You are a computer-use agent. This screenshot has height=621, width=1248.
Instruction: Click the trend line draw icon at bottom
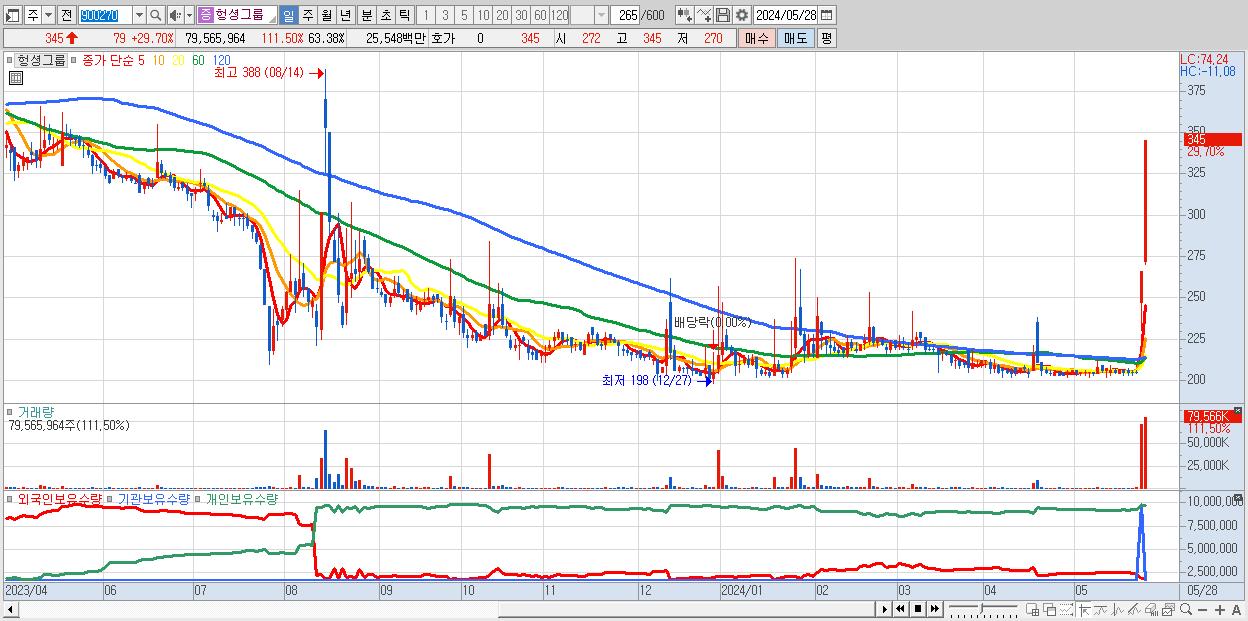(1101, 609)
